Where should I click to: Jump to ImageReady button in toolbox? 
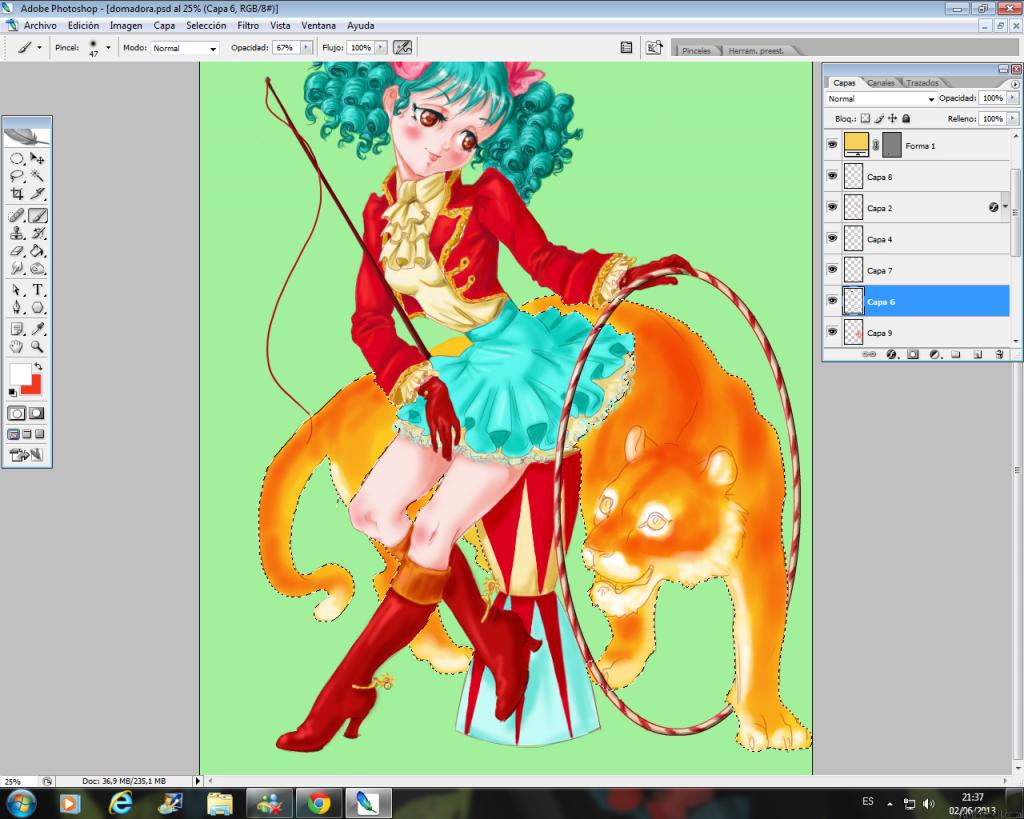click(26, 455)
